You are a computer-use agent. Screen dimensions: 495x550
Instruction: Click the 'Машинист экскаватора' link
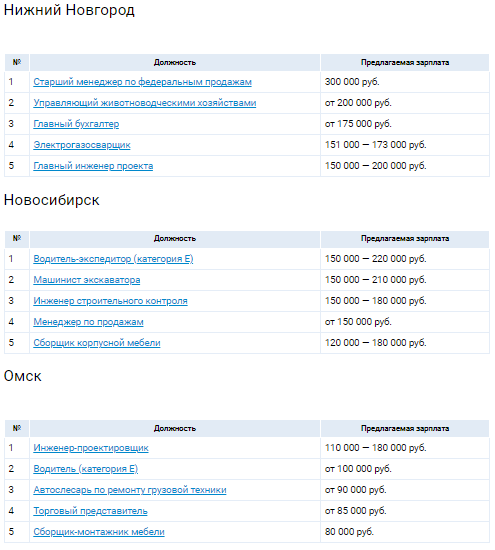click(x=87, y=280)
